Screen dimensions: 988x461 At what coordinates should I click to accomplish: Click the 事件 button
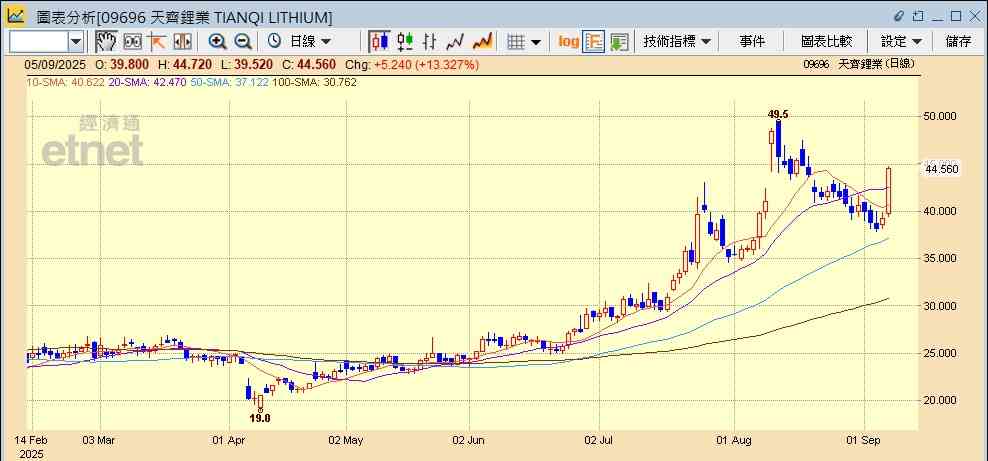pos(752,42)
